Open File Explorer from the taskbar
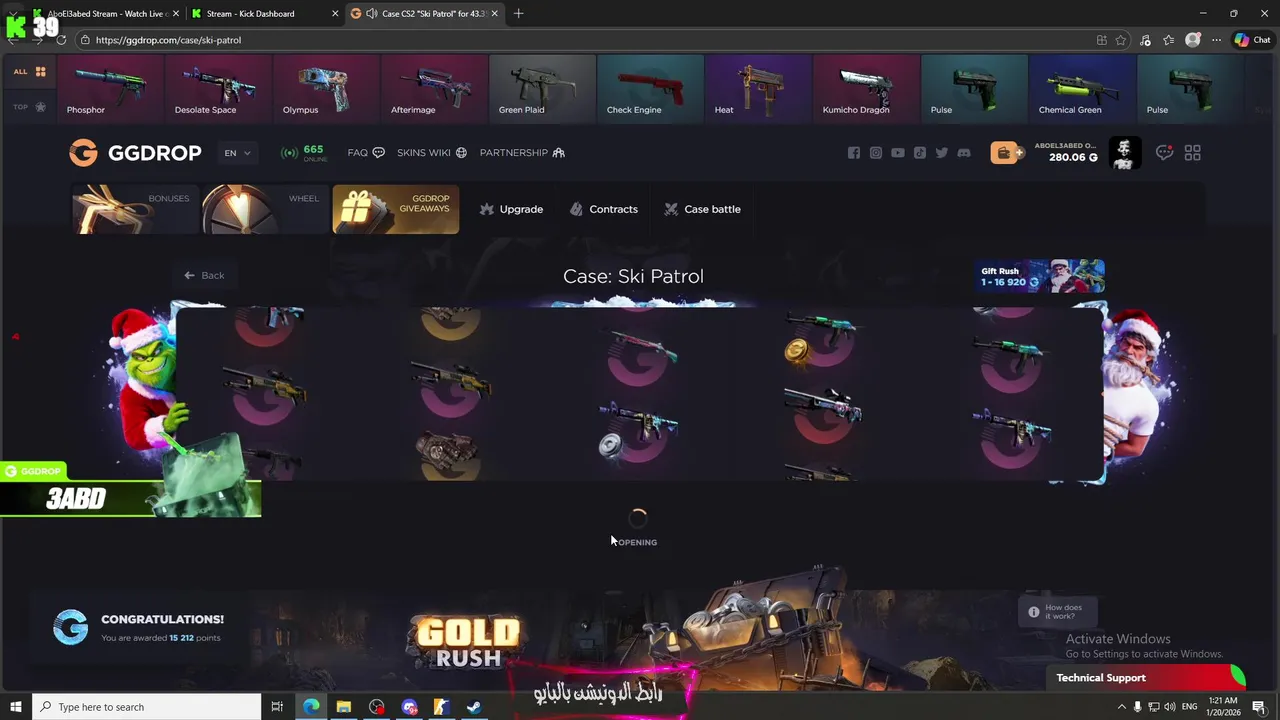Screen dimensions: 1280x720 pos(343,707)
